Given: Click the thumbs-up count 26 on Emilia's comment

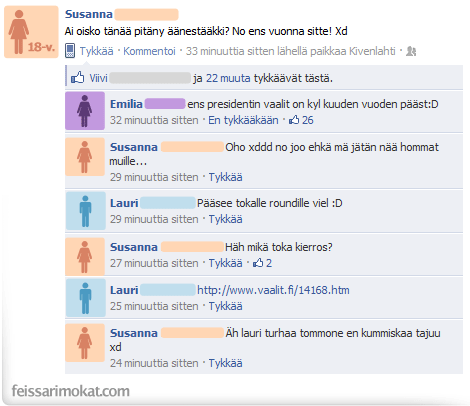Looking at the screenshot, I should point(301,120).
